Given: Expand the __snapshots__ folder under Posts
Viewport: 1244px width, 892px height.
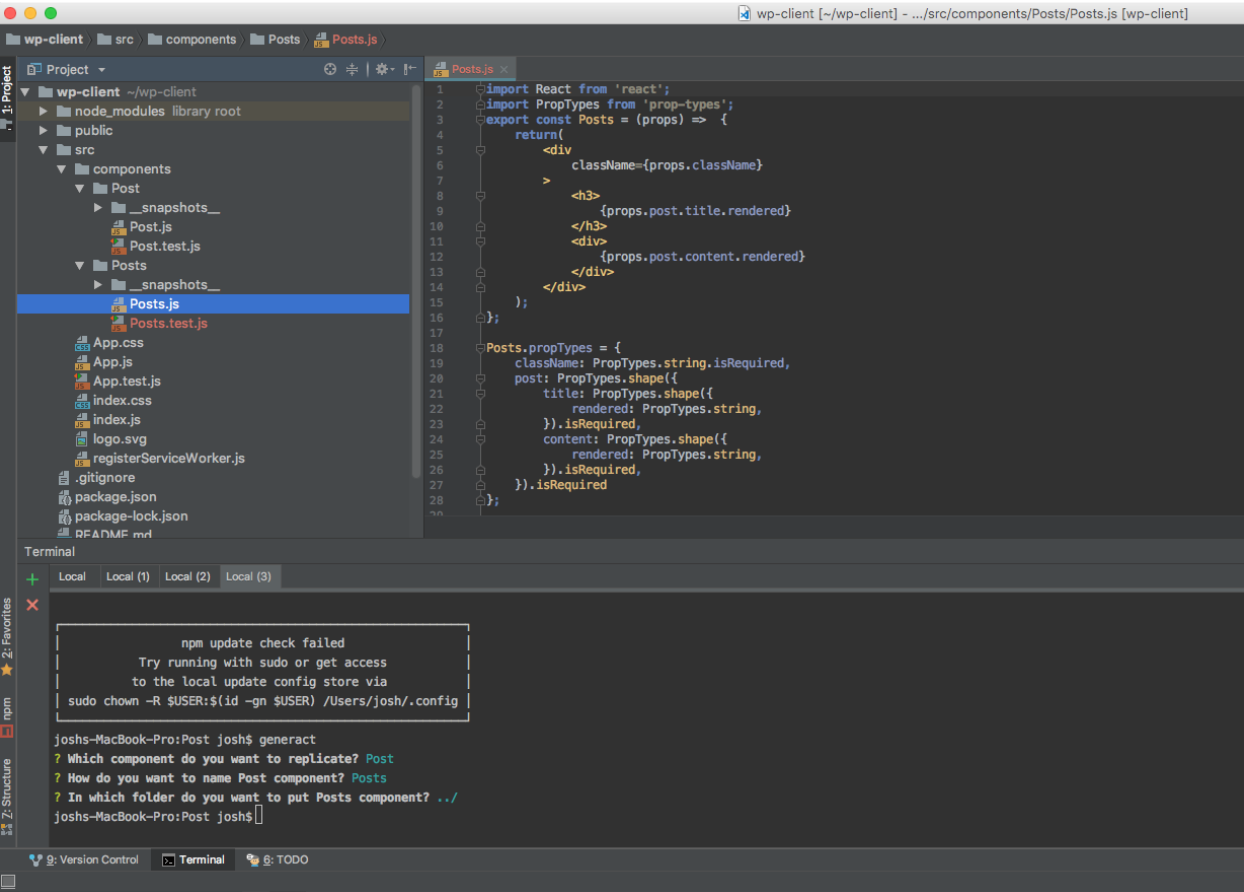Looking at the screenshot, I should (98, 285).
